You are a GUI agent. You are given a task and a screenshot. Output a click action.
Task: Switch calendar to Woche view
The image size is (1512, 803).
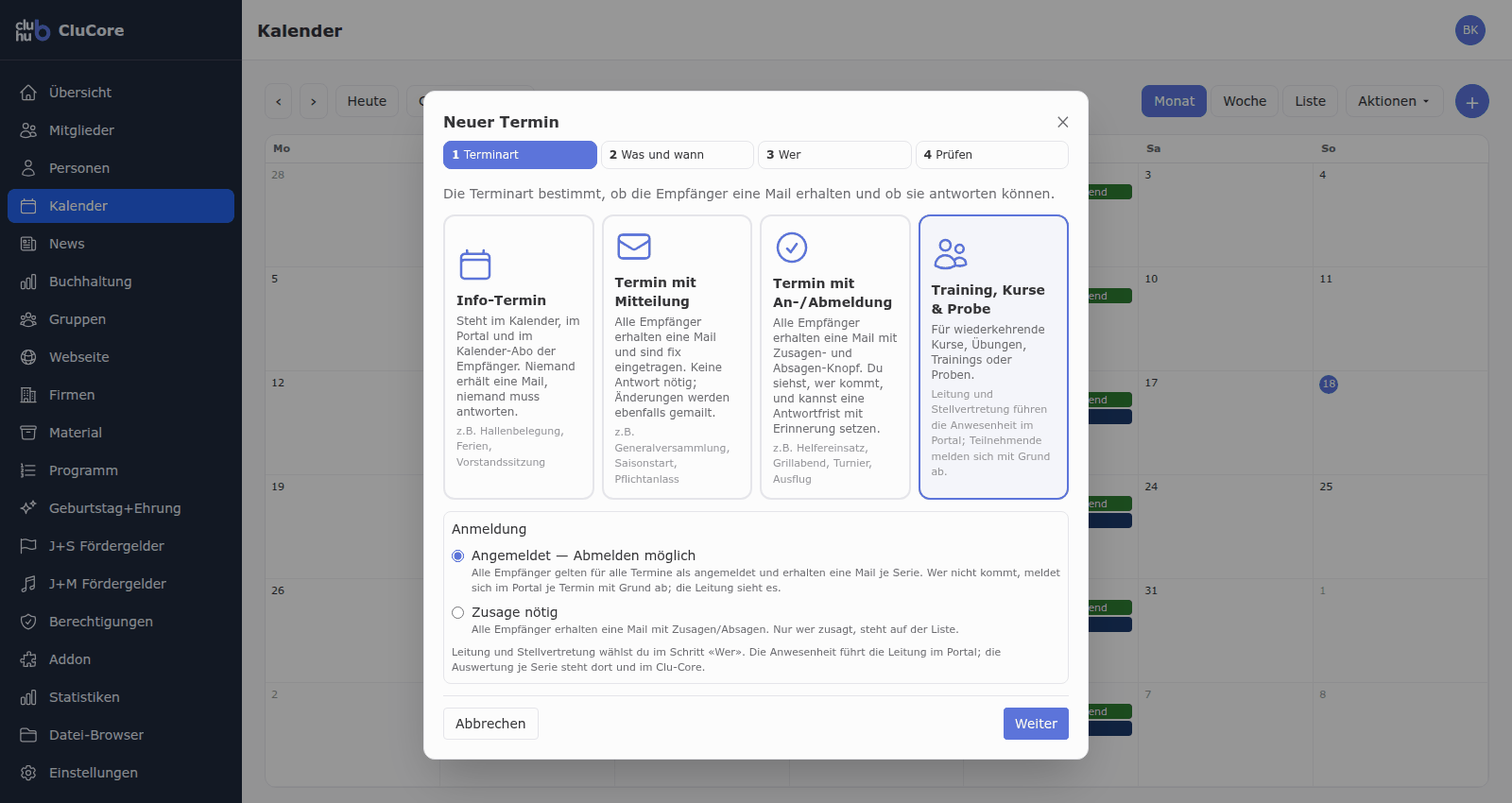(x=1245, y=101)
